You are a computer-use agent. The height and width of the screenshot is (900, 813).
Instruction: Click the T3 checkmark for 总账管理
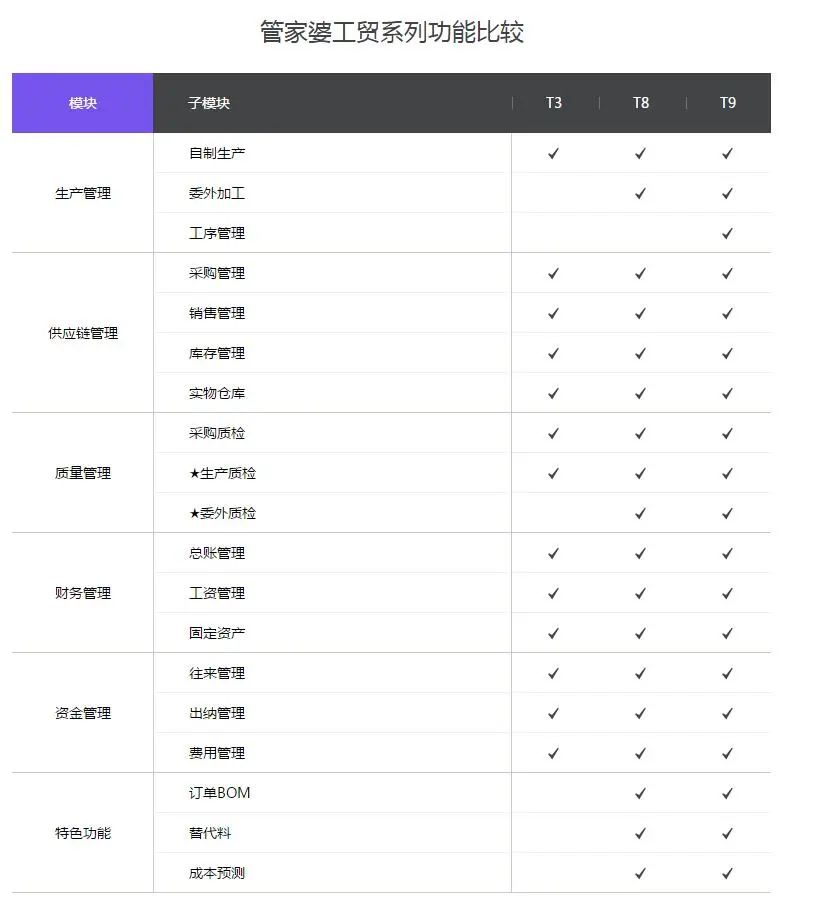(553, 553)
